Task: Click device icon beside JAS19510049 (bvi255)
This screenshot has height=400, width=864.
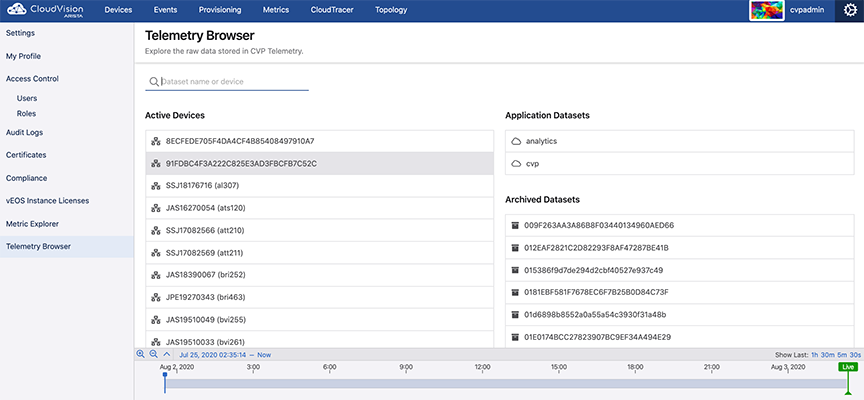Action: [156, 320]
